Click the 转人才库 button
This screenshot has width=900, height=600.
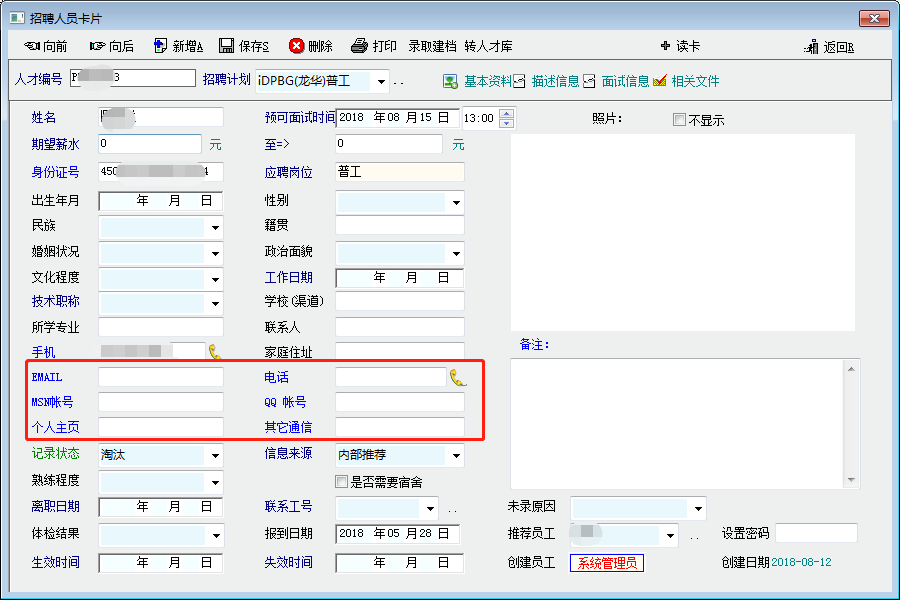pos(489,46)
